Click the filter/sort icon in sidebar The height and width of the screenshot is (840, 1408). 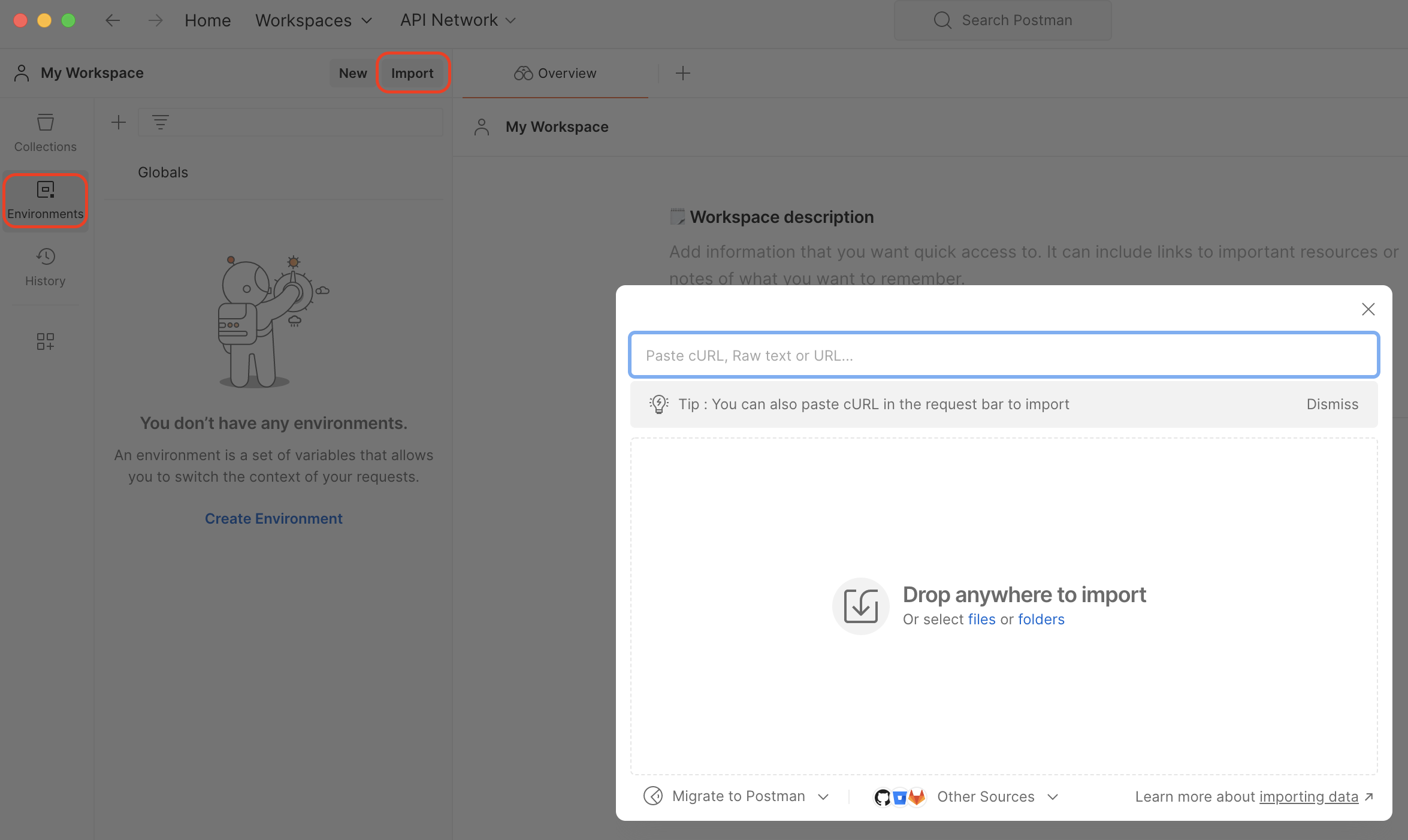click(x=160, y=121)
